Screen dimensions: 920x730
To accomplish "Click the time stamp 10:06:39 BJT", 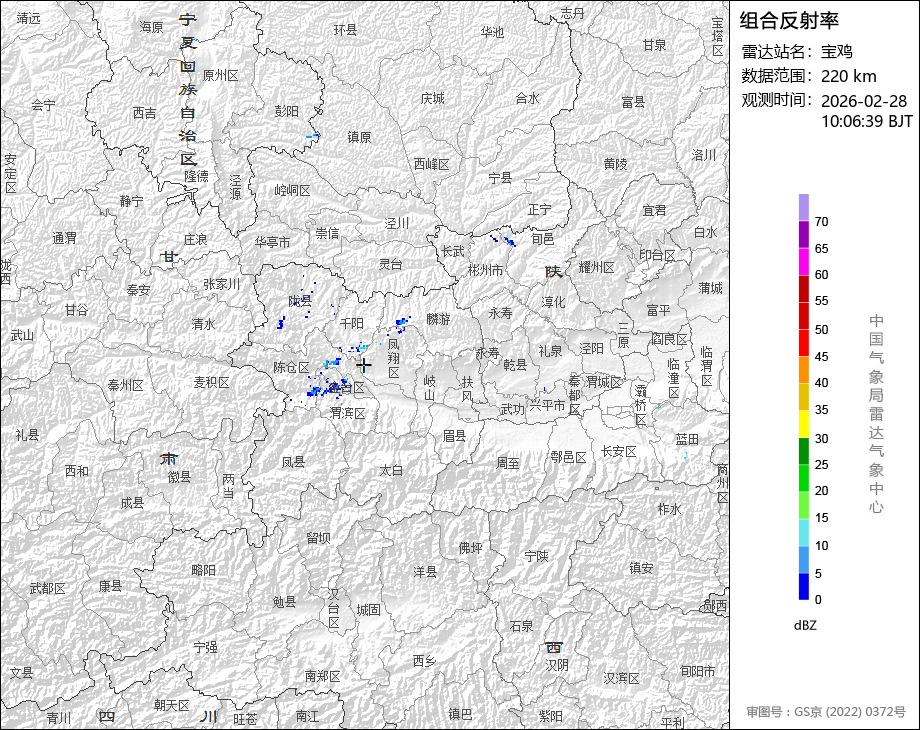I will pos(867,121).
